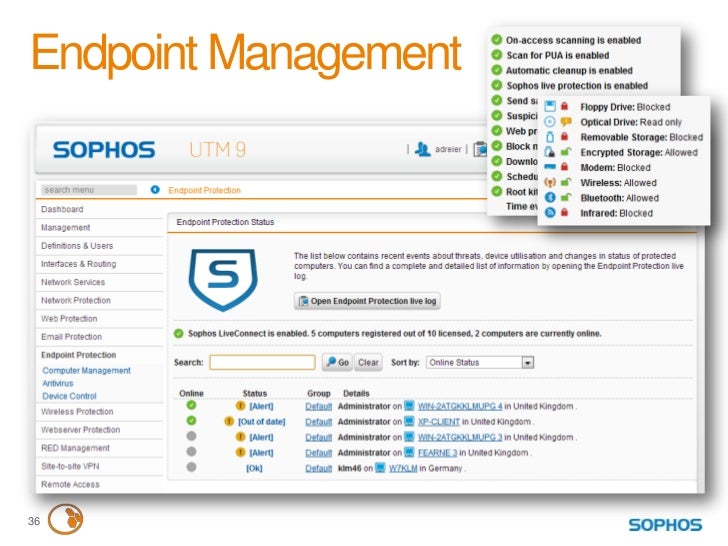Click computer icon beside WIN-2ATGKKLMUPG 4
Image resolution: width=728 pixels, height=546 pixels.
click(x=409, y=406)
